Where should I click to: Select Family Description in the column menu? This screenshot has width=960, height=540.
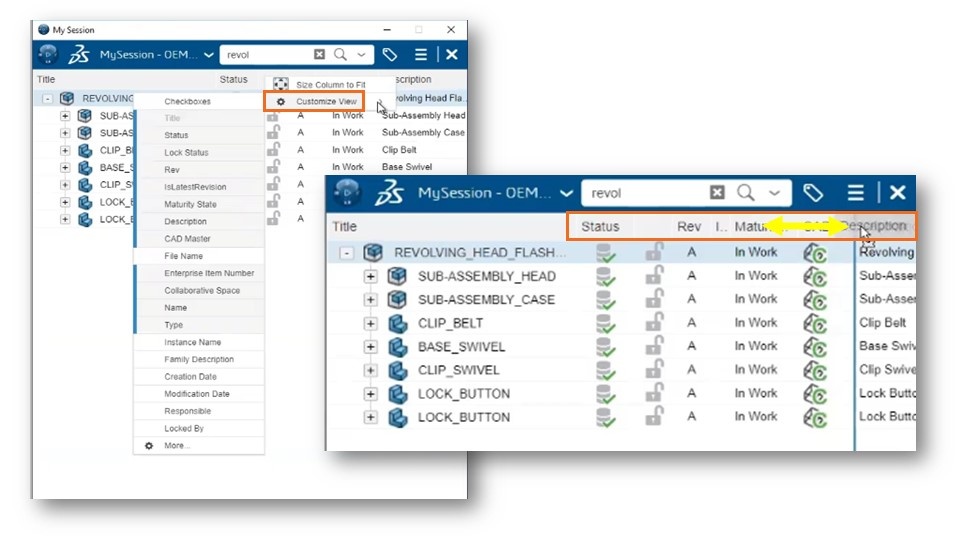click(199, 359)
